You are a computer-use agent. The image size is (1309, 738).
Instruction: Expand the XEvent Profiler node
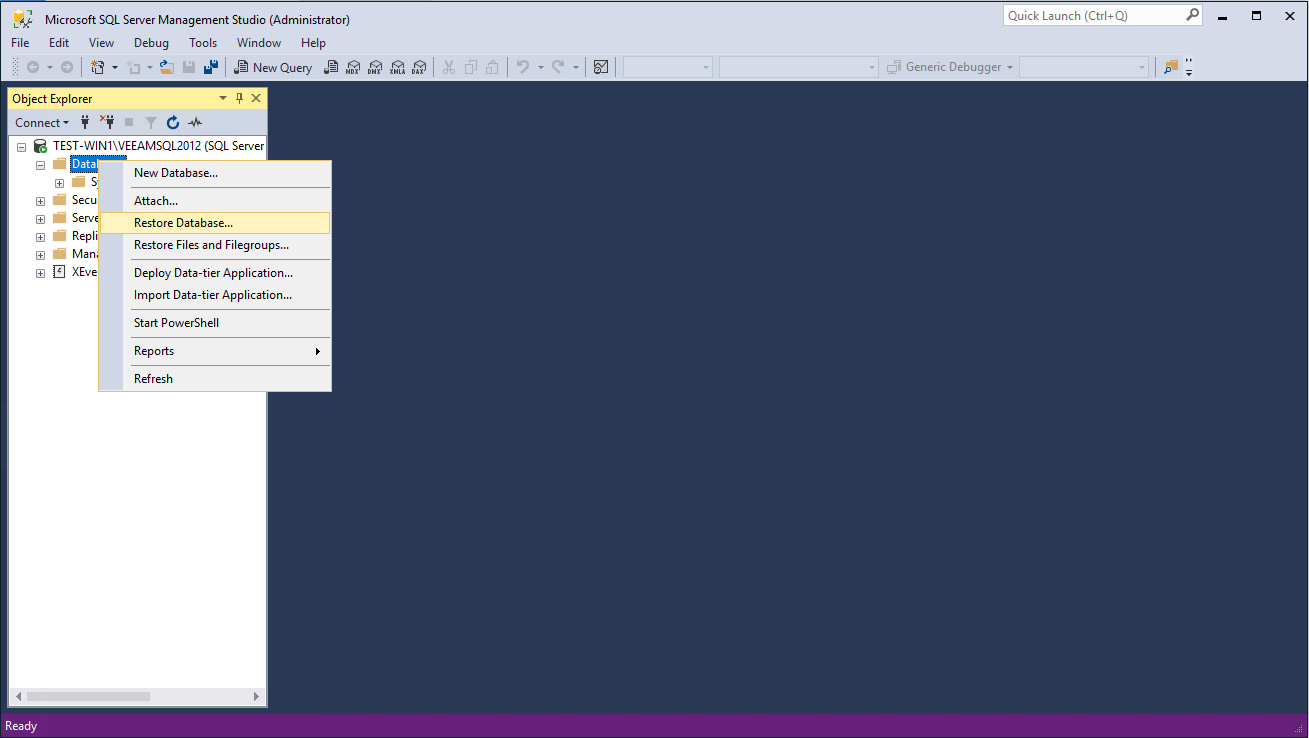coord(41,273)
